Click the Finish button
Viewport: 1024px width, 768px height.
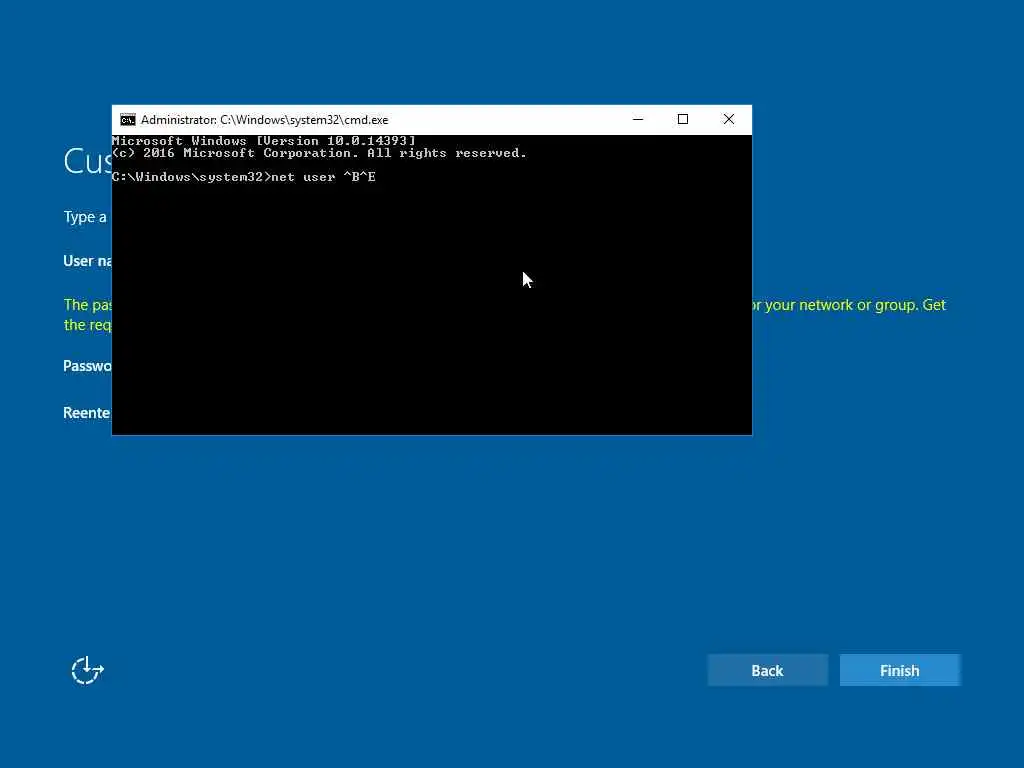899,670
